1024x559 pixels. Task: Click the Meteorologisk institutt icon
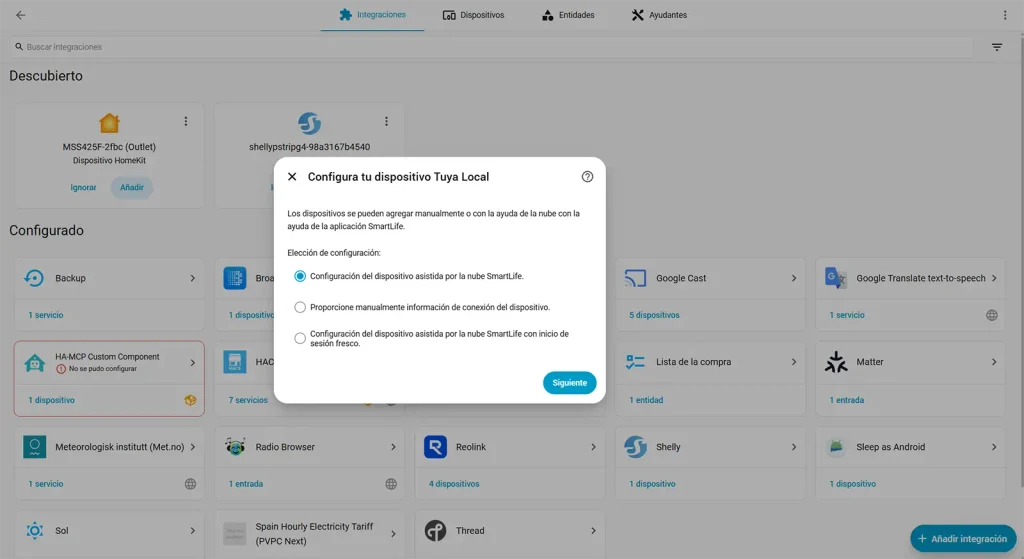tap(34, 447)
